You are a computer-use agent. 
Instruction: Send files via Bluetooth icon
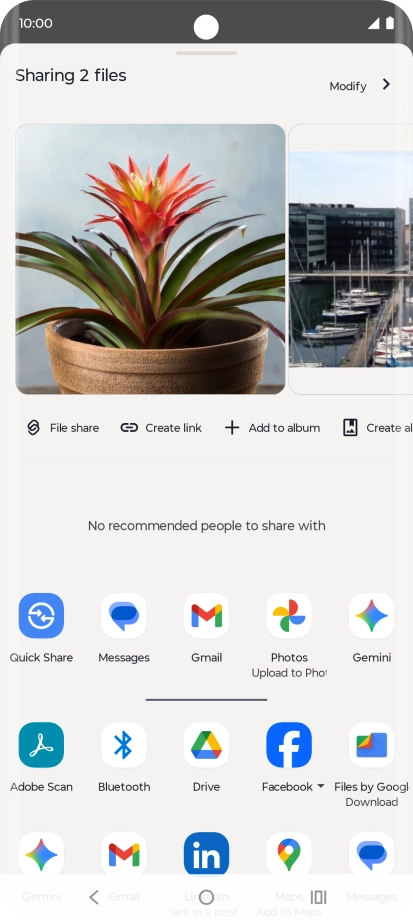click(x=124, y=745)
